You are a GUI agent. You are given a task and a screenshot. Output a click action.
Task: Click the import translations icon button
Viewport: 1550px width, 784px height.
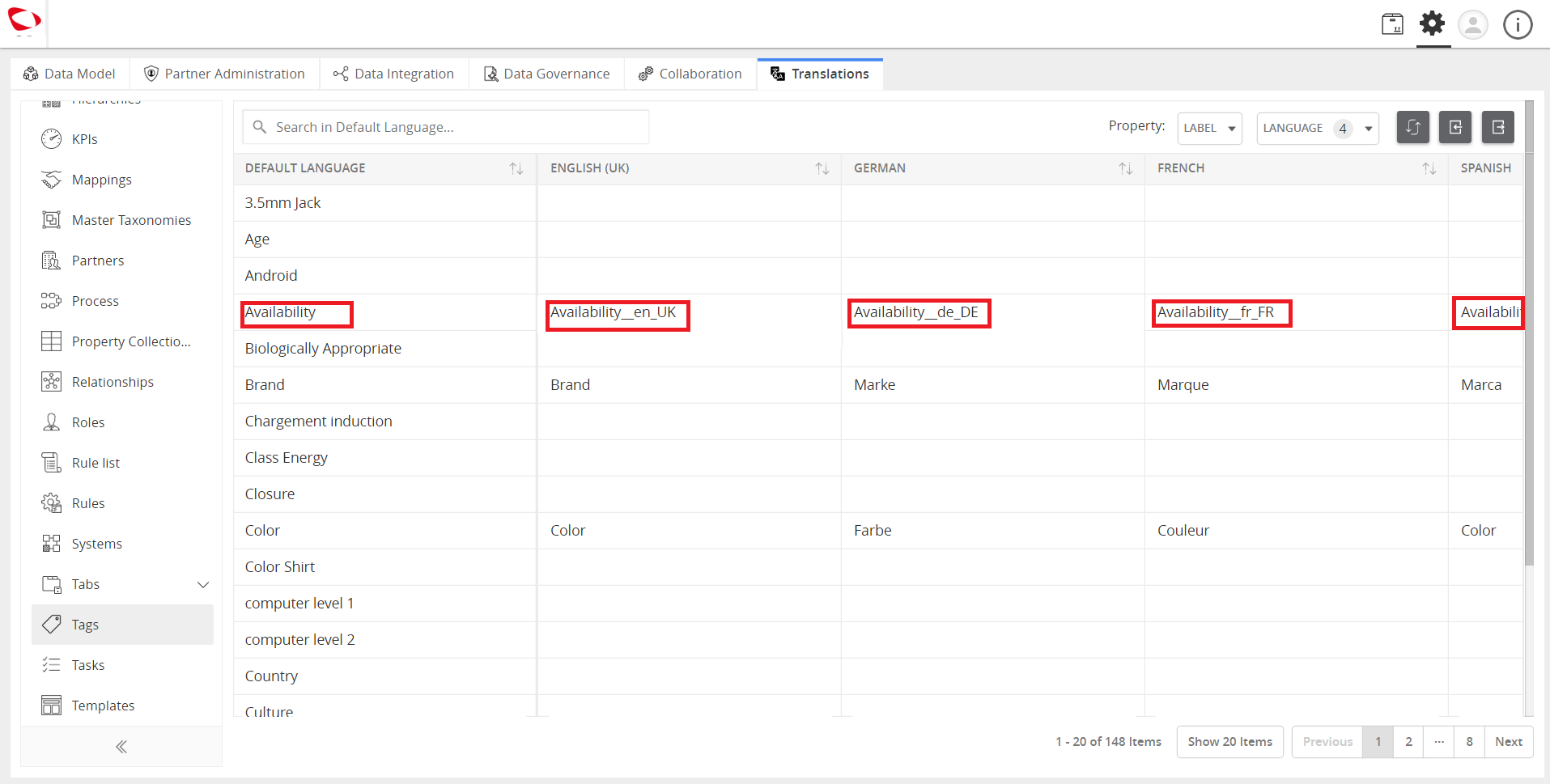[1455, 127]
